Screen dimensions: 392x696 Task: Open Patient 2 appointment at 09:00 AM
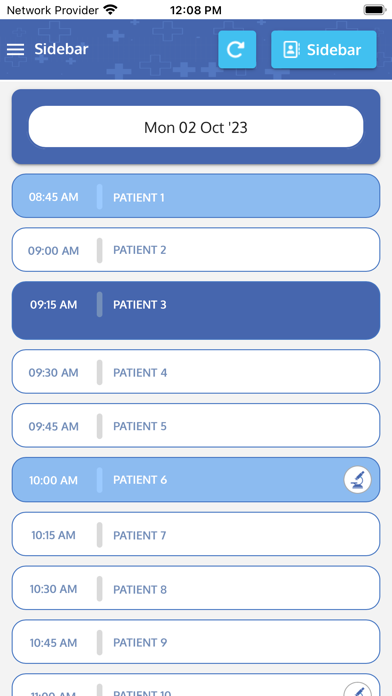point(196,249)
